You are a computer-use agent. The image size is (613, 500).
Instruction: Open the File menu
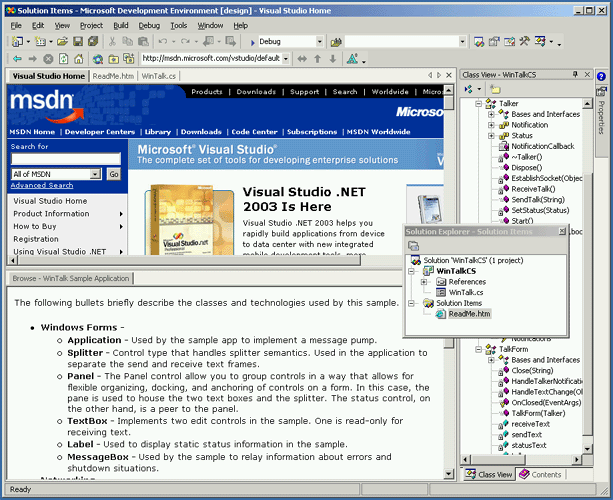click(x=16, y=26)
